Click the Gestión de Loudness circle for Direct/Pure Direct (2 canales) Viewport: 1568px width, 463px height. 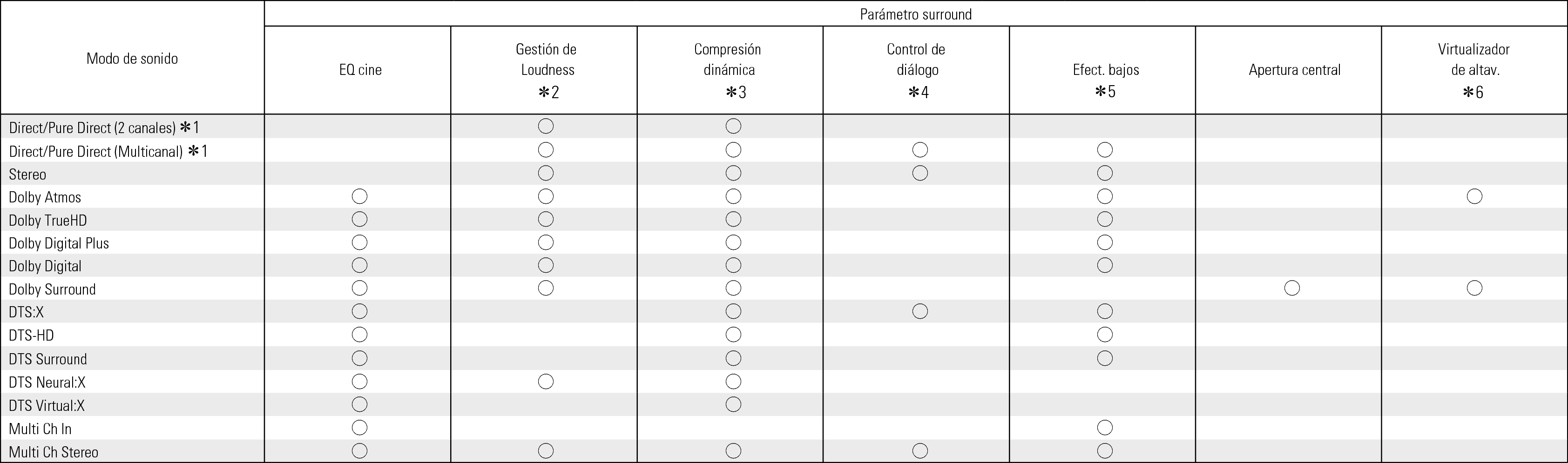pyautogui.click(x=546, y=127)
